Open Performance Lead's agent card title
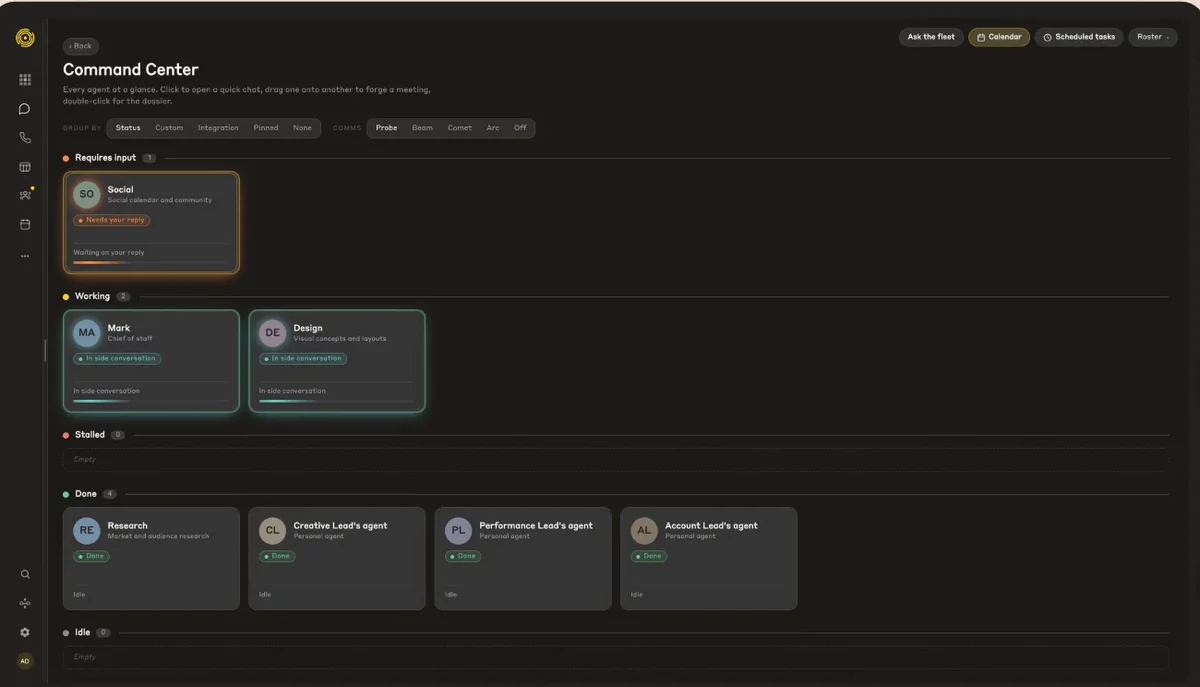The image size is (1200, 687). (536, 525)
